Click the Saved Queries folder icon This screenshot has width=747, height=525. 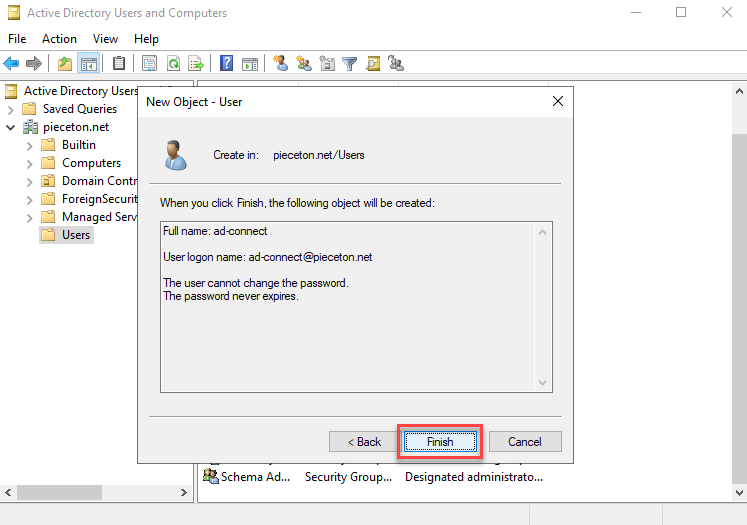tap(29, 109)
